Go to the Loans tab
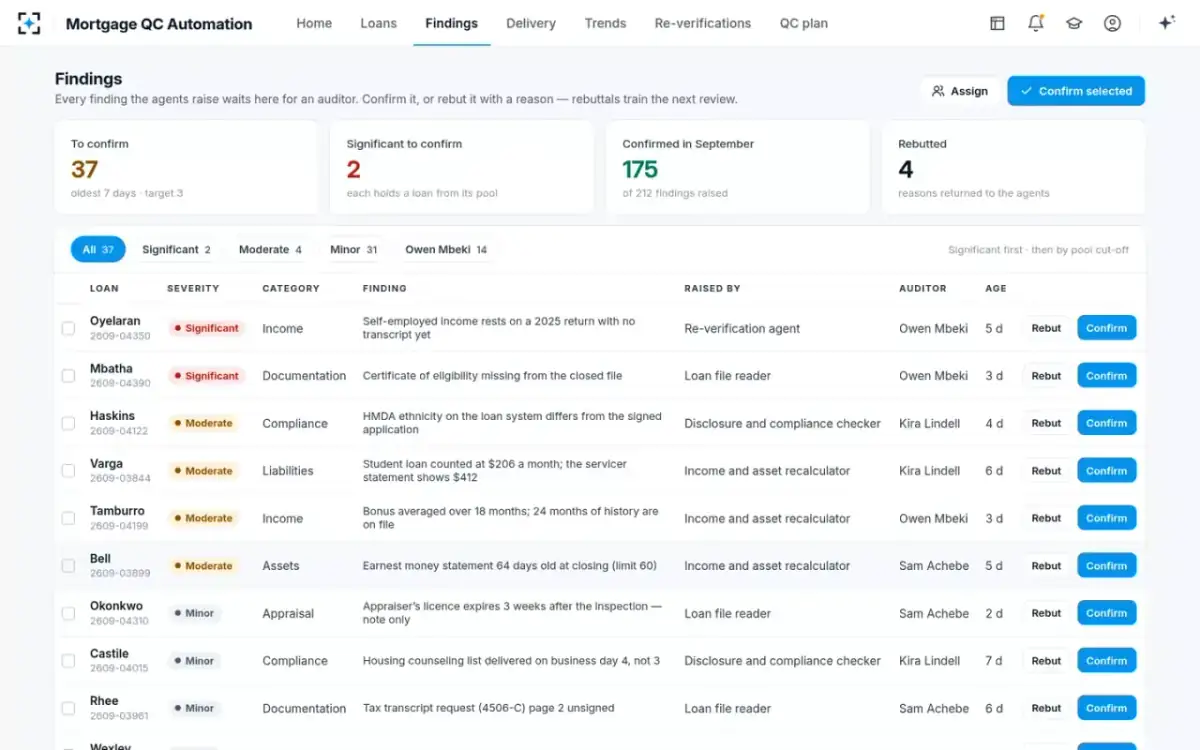This screenshot has width=1200, height=750. [x=378, y=23]
